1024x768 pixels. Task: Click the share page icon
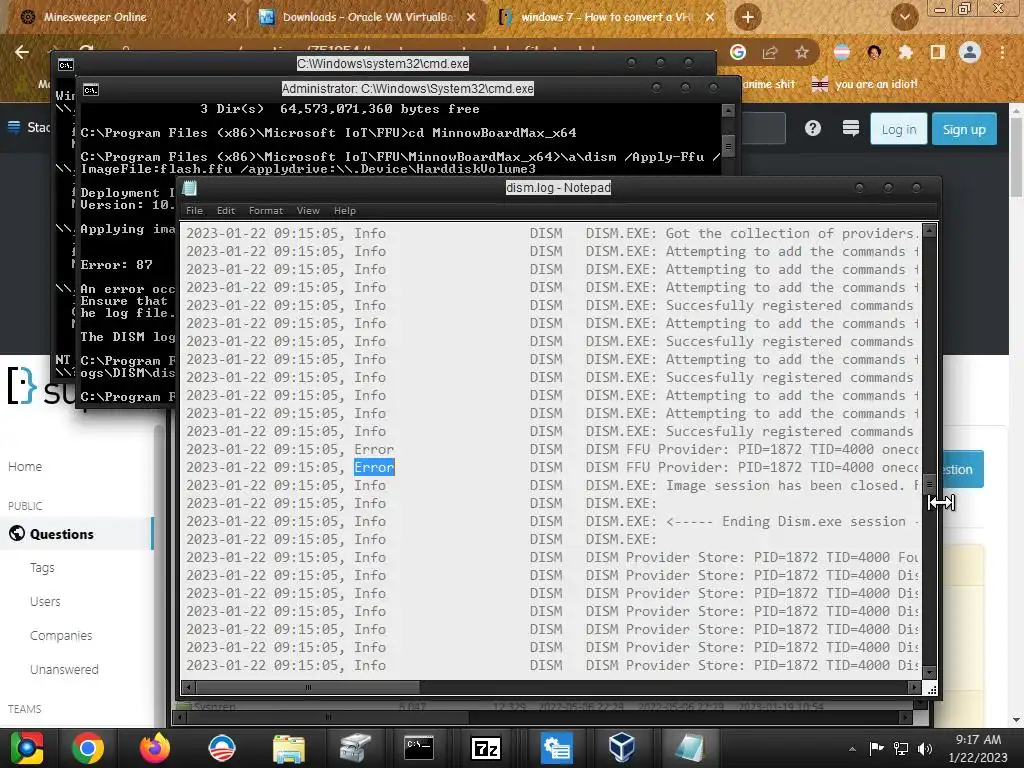tap(770, 52)
